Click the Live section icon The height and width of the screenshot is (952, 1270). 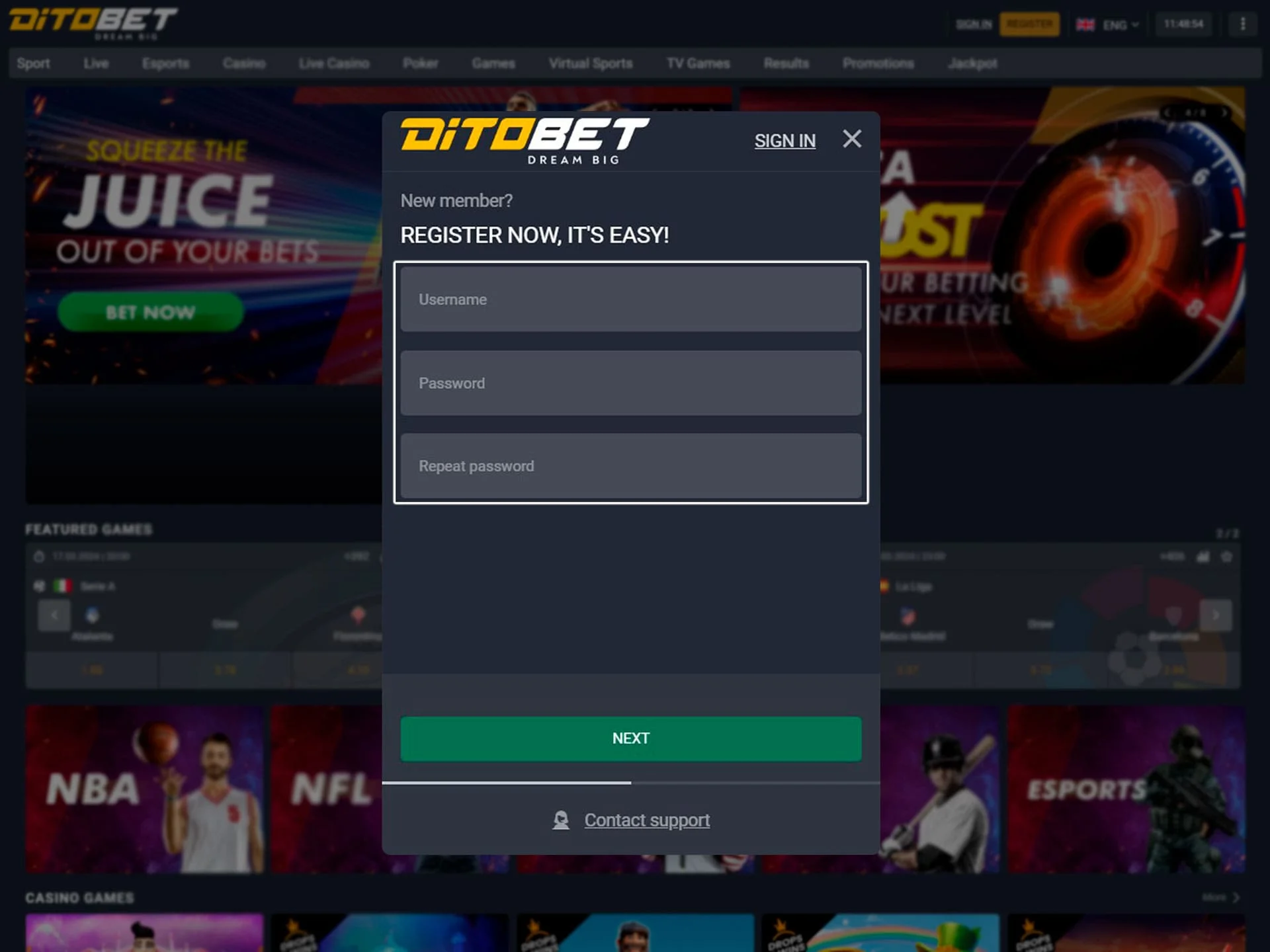pos(96,63)
